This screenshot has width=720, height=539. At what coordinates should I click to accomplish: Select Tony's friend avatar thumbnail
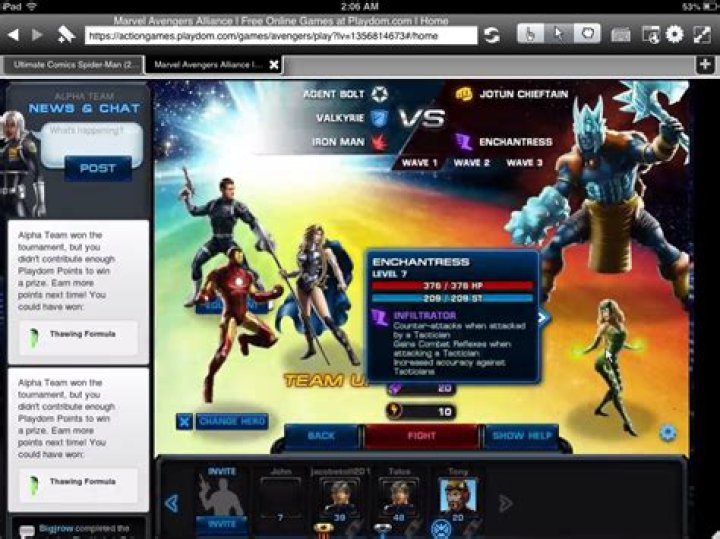pyautogui.click(x=458, y=495)
